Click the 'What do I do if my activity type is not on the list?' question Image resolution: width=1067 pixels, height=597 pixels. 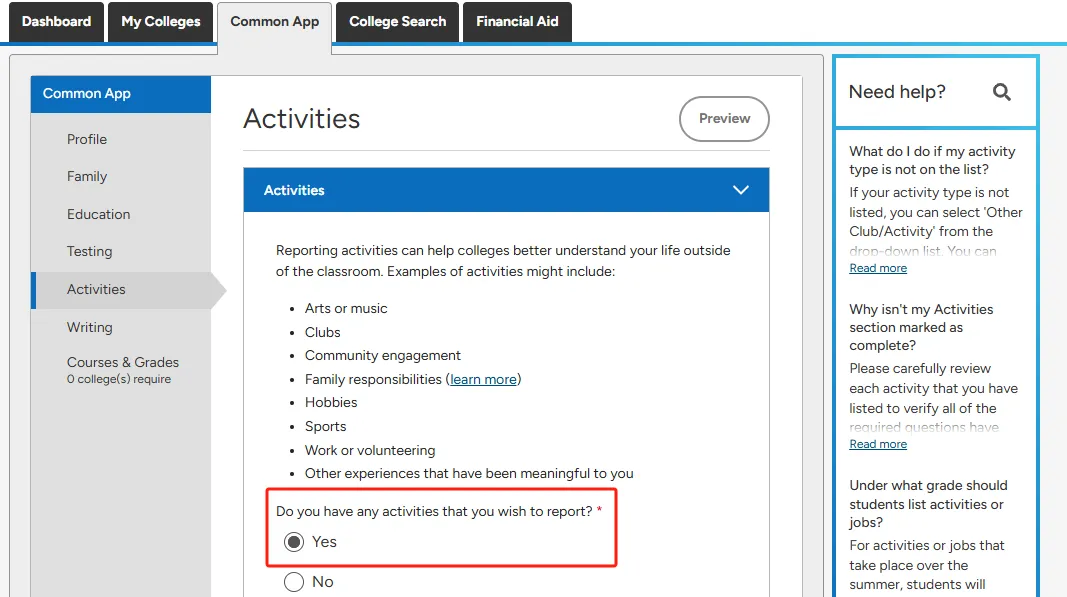coord(932,160)
